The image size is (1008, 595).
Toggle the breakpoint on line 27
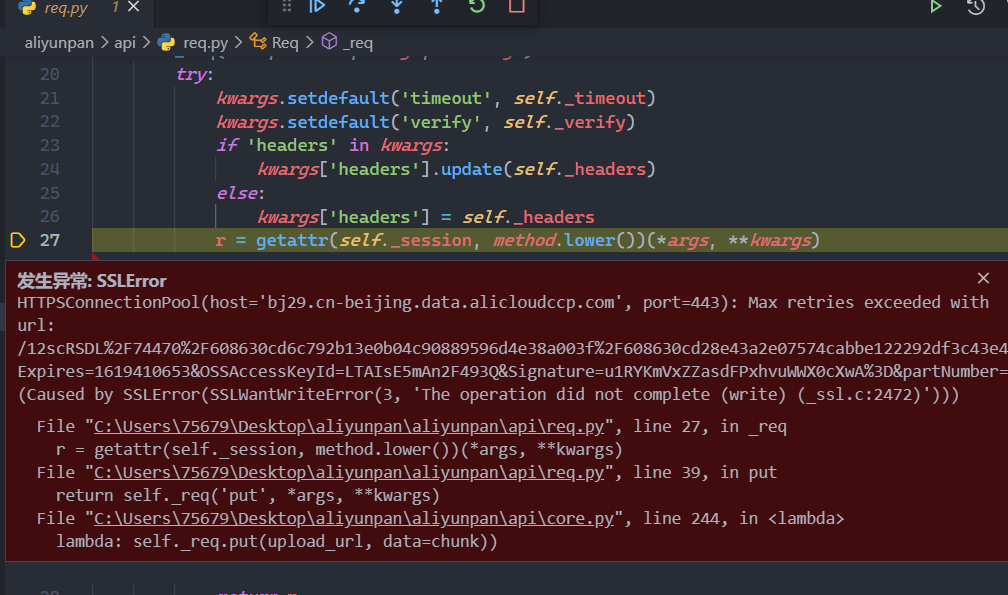[x=17, y=240]
